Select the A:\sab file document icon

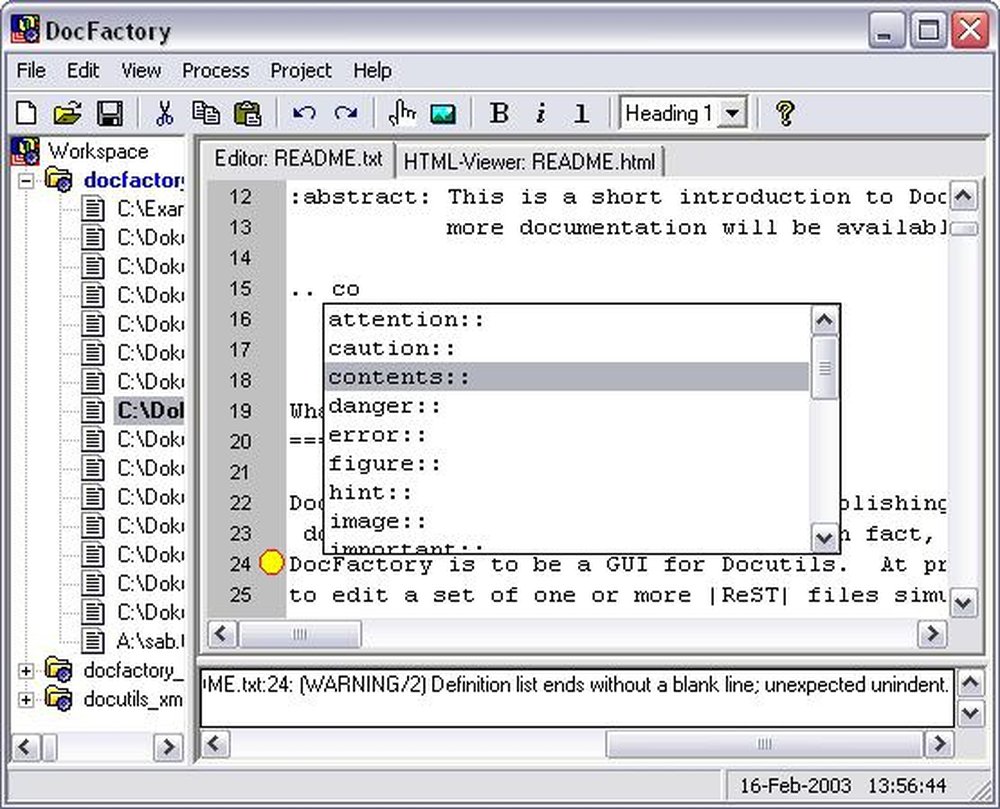(x=93, y=641)
